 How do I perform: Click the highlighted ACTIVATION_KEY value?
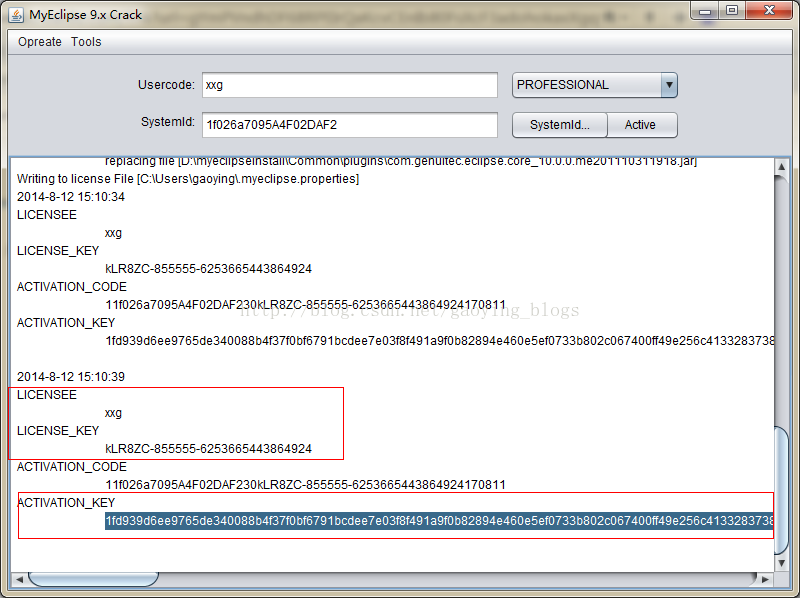point(439,521)
